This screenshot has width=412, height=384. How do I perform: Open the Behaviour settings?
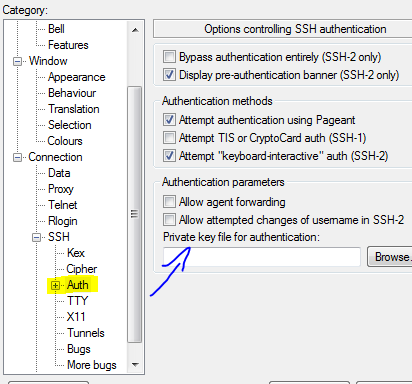72,93
